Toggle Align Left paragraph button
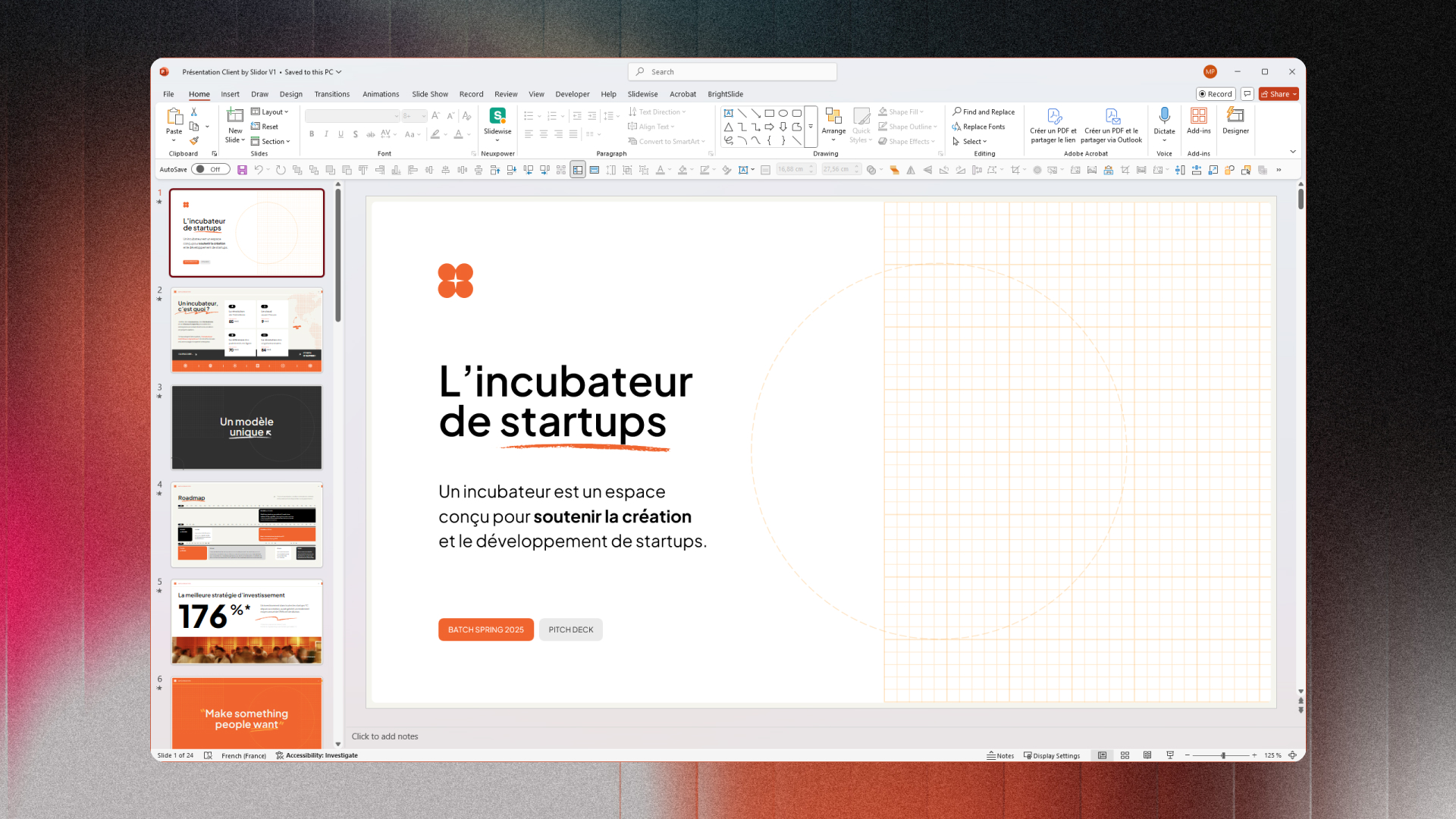The width and height of the screenshot is (1456, 819). click(x=529, y=134)
